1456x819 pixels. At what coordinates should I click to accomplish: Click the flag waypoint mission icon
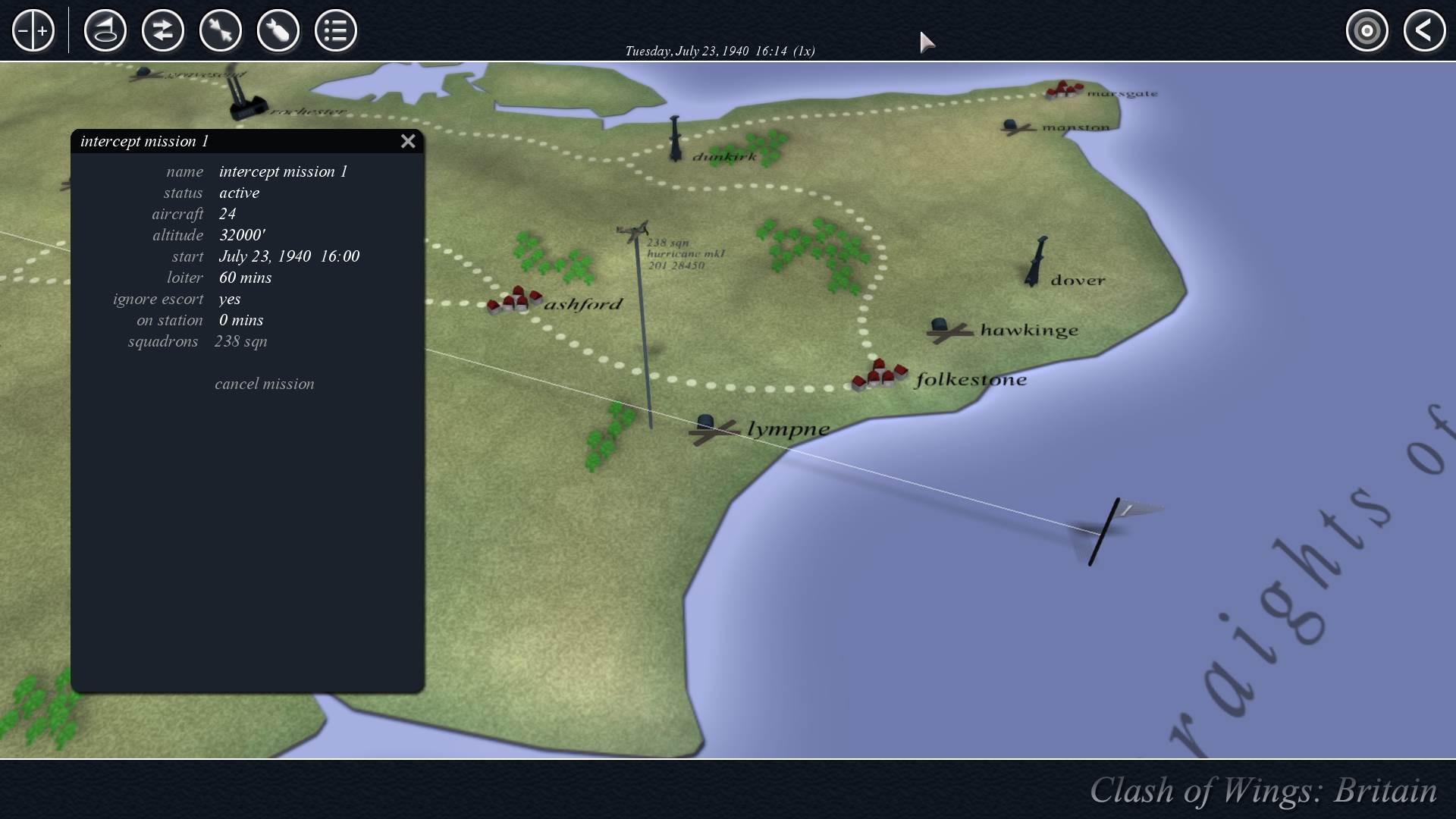coord(105,31)
